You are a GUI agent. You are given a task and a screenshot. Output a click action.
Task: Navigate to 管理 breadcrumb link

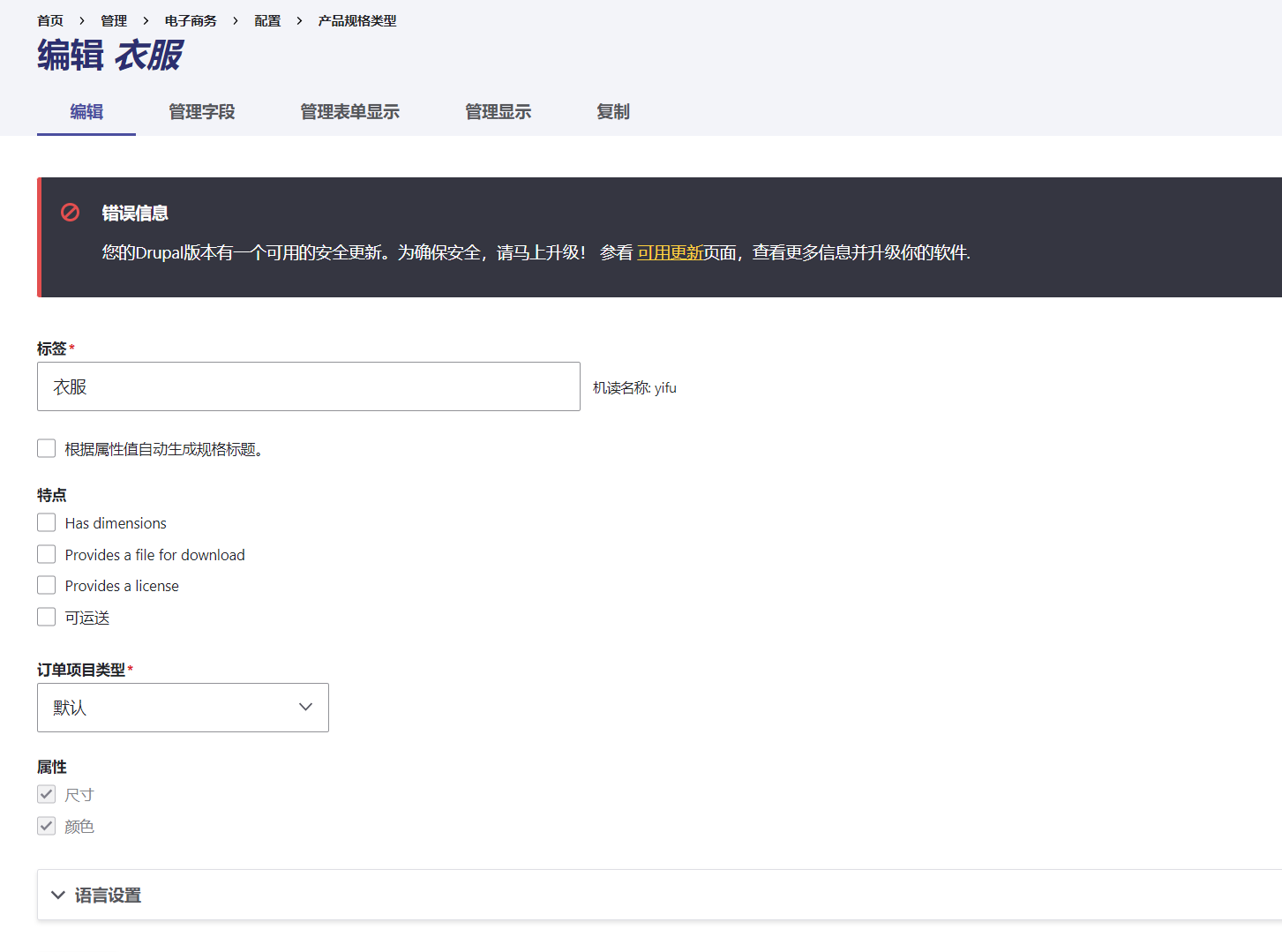(114, 20)
